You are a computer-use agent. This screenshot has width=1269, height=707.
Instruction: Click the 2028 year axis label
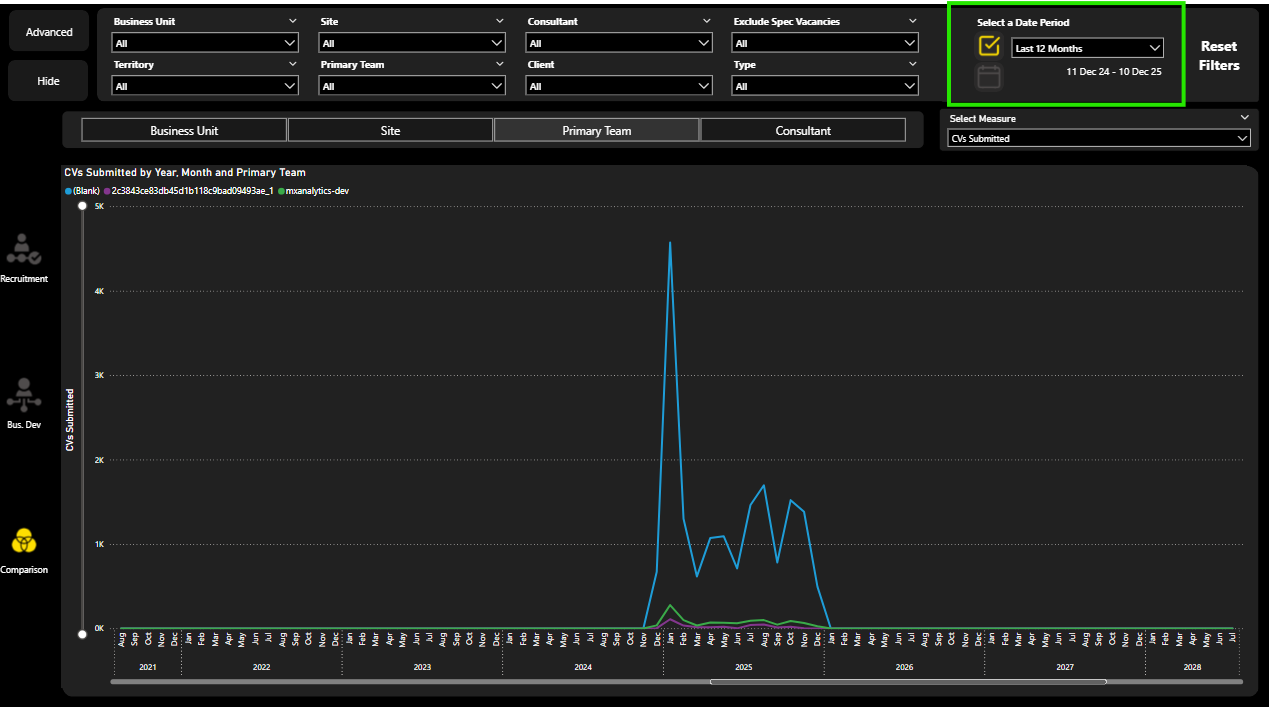1192,667
